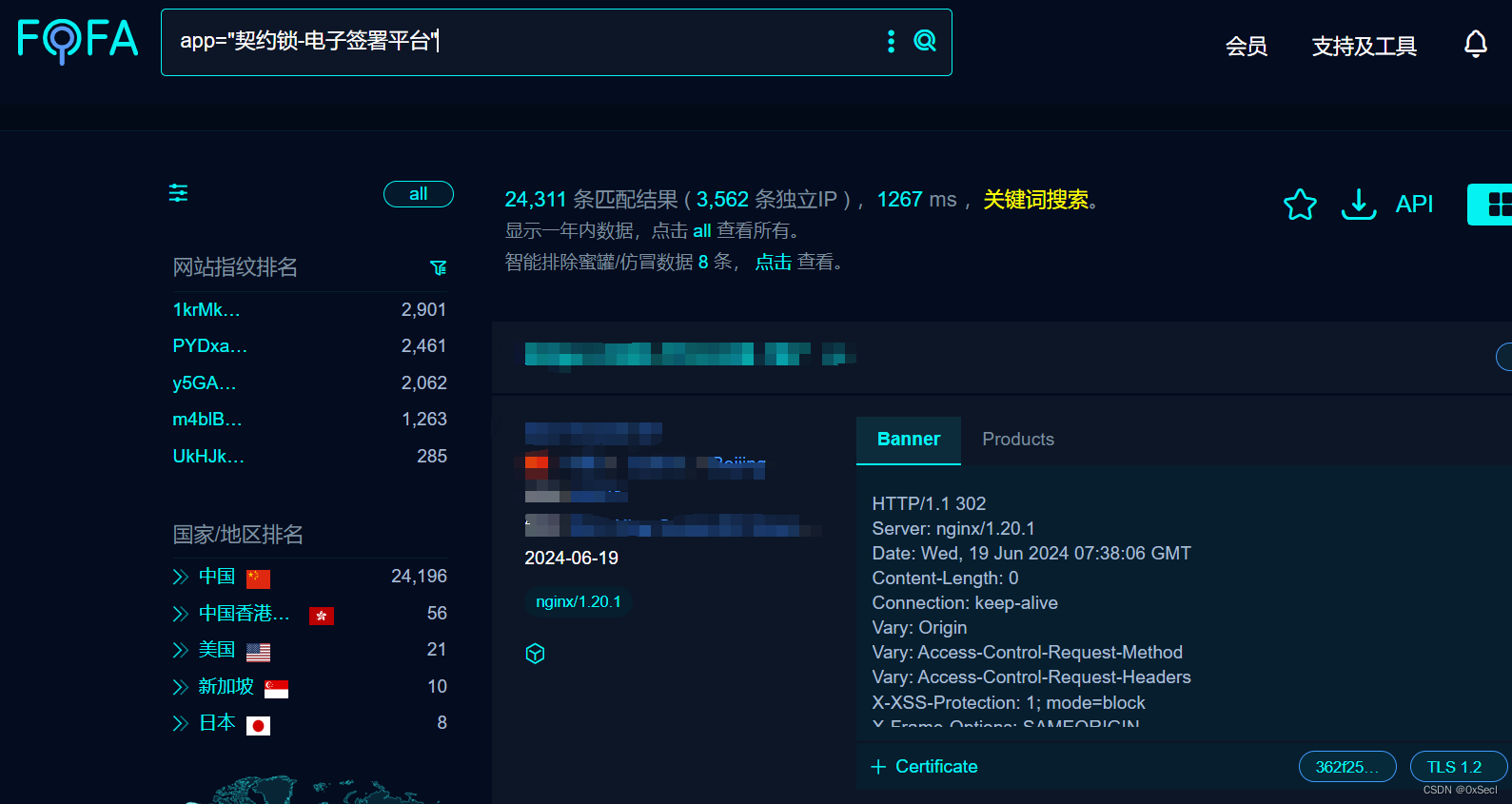Click the API link
The height and width of the screenshot is (804, 1512).
click(x=1414, y=204)
